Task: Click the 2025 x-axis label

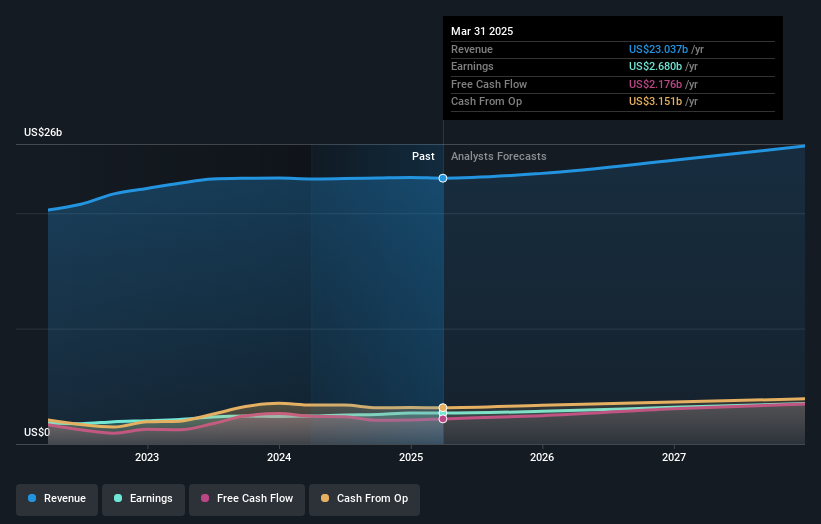Action: click(x=411, y=457)
